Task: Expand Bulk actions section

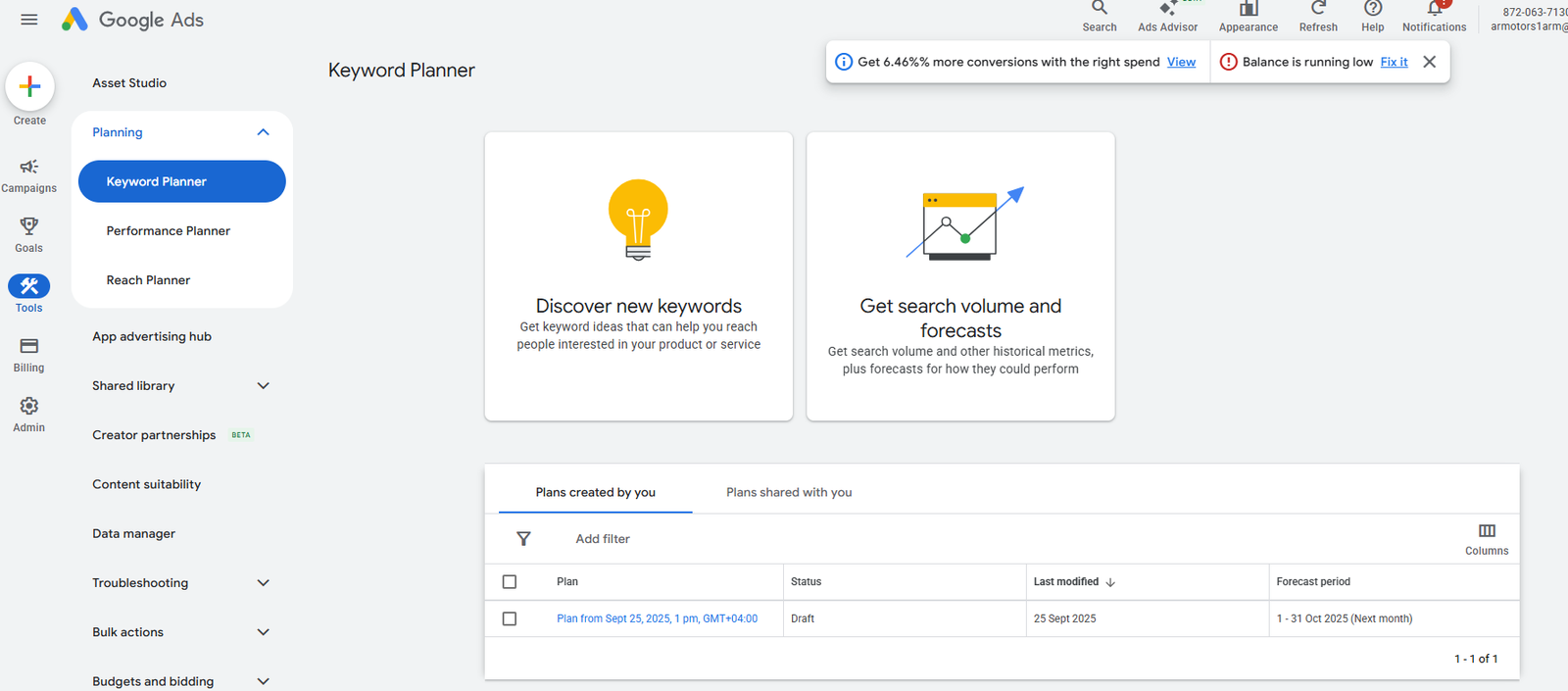Action: point(263,632)
